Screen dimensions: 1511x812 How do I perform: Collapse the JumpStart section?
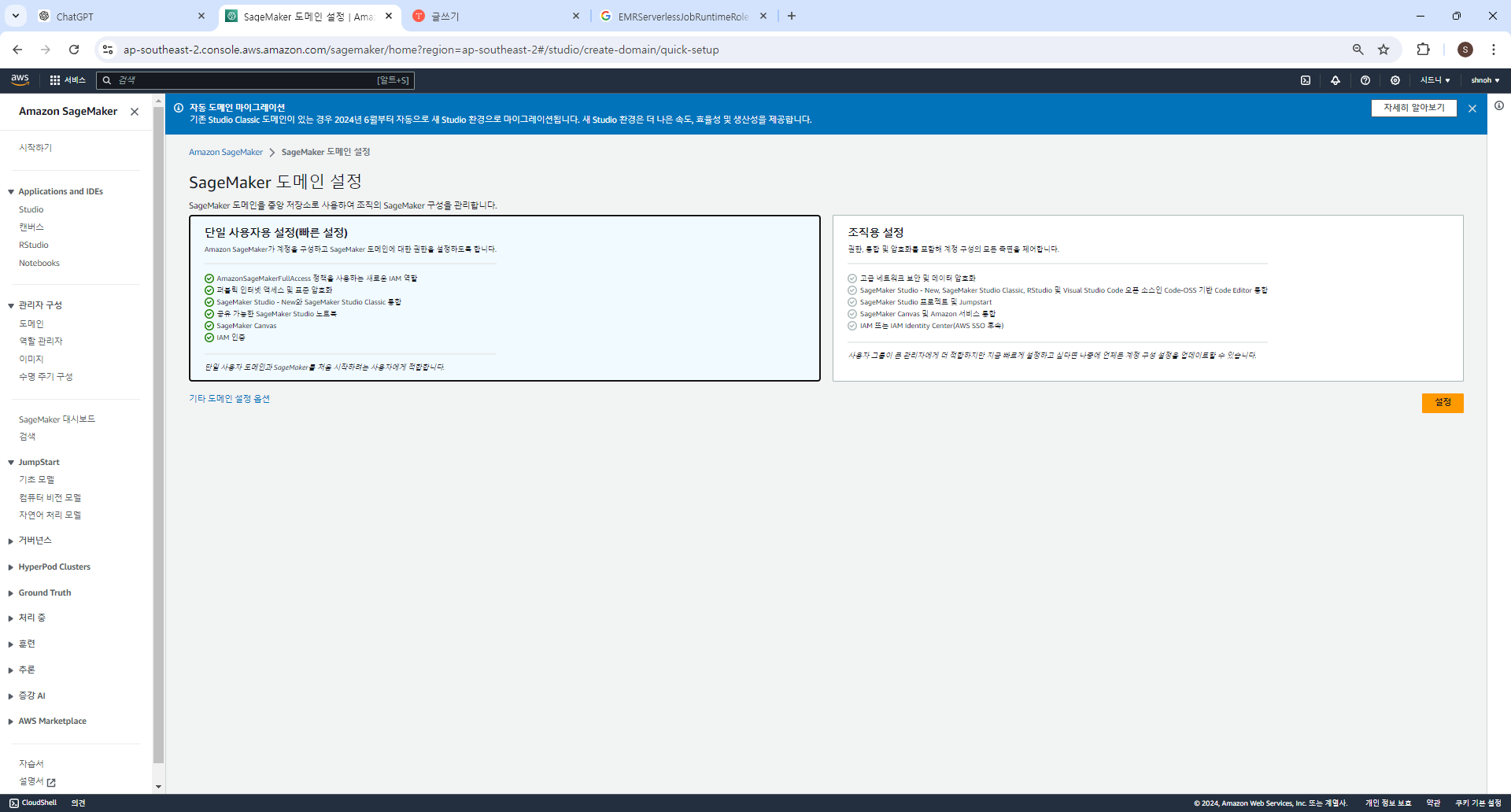[11, 463]
